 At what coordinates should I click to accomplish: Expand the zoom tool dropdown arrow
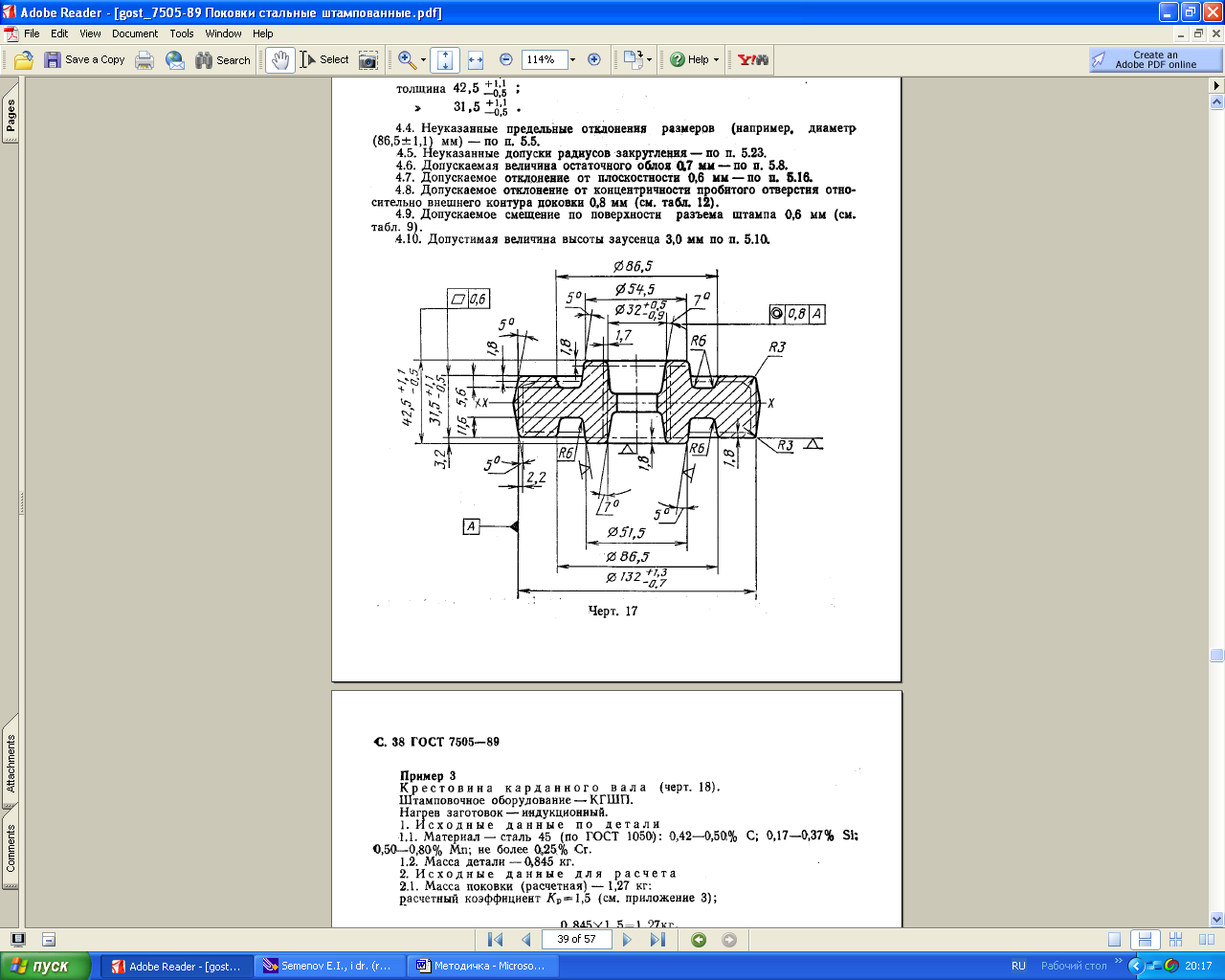(x=423, y=60)
